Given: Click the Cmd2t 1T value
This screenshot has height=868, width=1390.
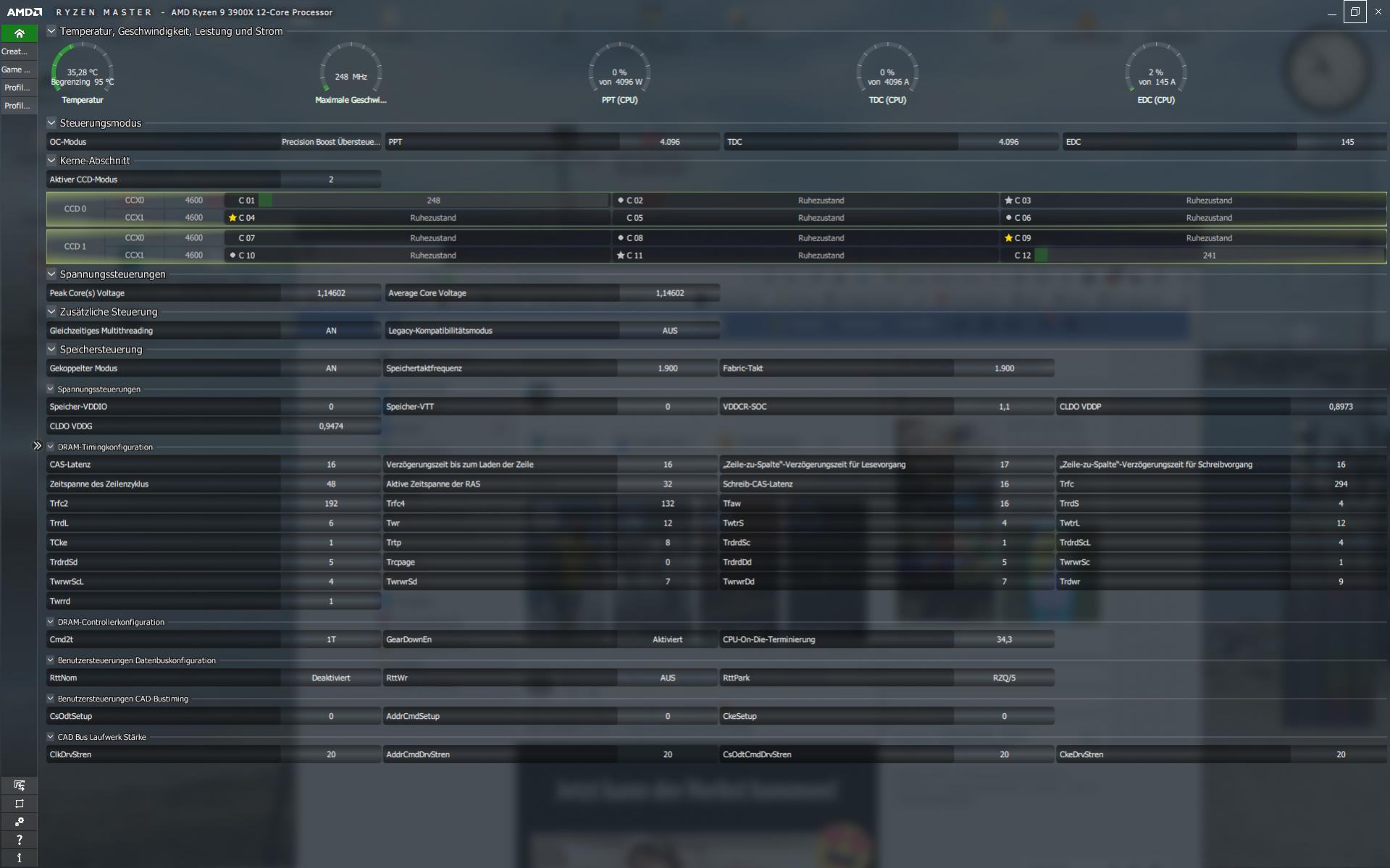Looking at the screenshot, I should [x=331, y=640].
